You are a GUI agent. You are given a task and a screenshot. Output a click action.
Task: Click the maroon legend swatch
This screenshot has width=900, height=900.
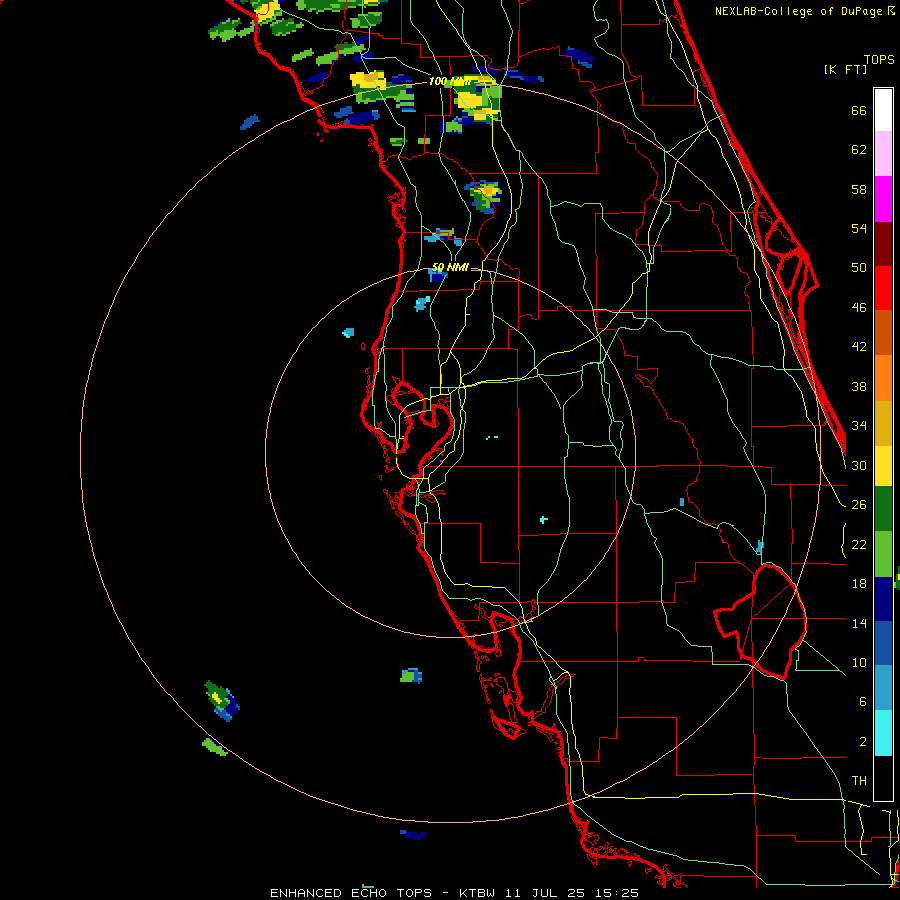[883, 244]
